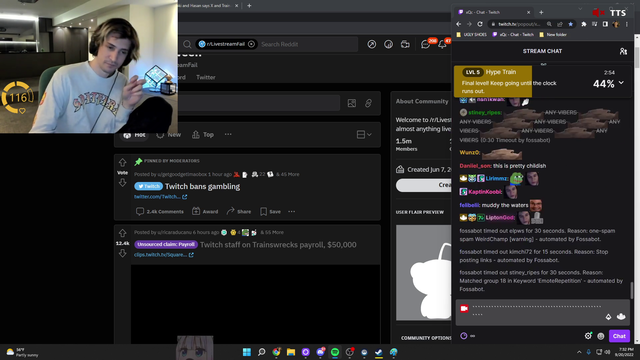Open extensions puzzle icon in chat browser
Viewport: 640px width, 360px height.
pyautogui.click(x=584, y=24)
